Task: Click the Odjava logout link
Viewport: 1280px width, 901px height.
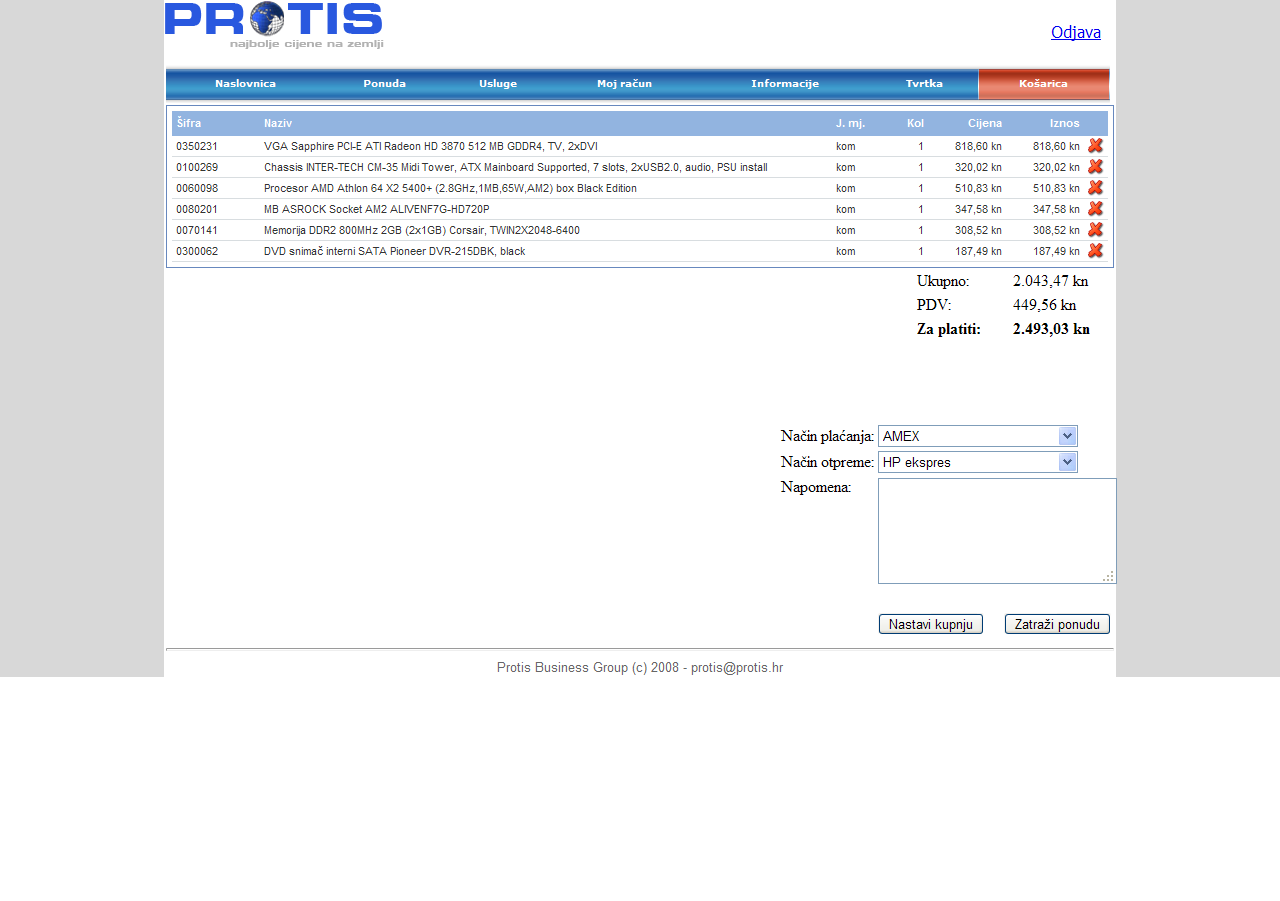Action: pyautogui.click(x=1075, y=32)
